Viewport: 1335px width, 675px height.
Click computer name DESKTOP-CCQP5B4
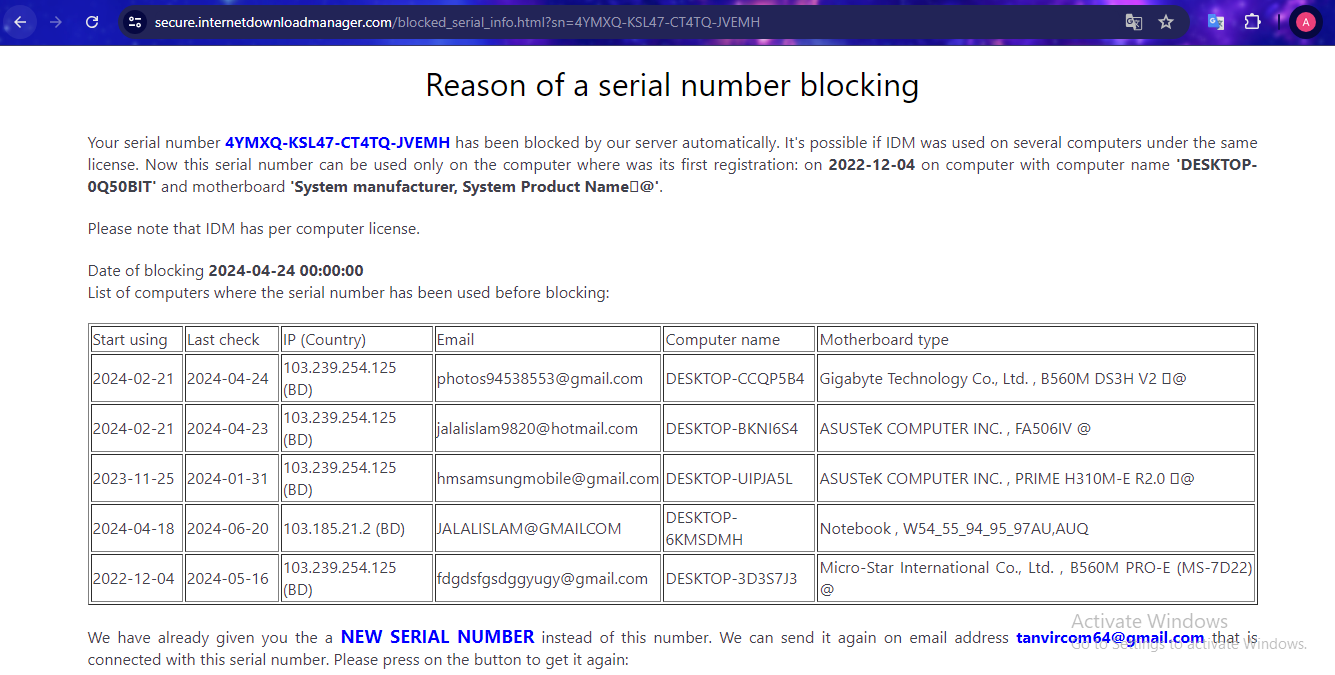[735, 378]
